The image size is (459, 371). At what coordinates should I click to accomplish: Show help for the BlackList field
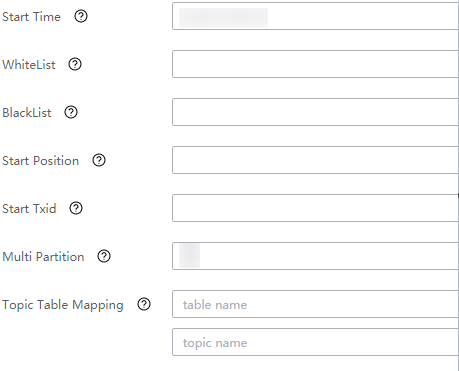pos(71,112)
